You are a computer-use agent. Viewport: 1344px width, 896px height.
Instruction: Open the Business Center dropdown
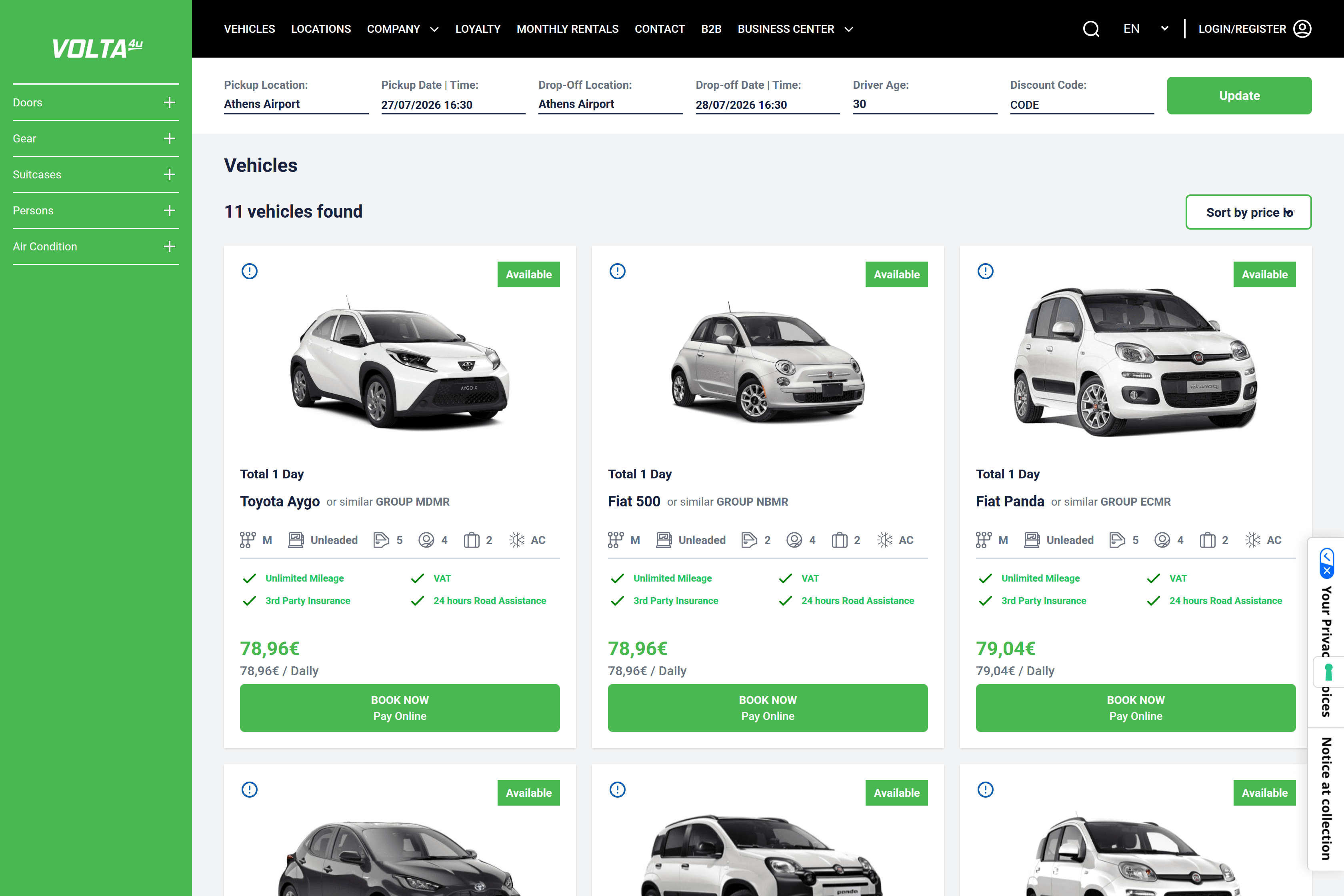(796, 29)
